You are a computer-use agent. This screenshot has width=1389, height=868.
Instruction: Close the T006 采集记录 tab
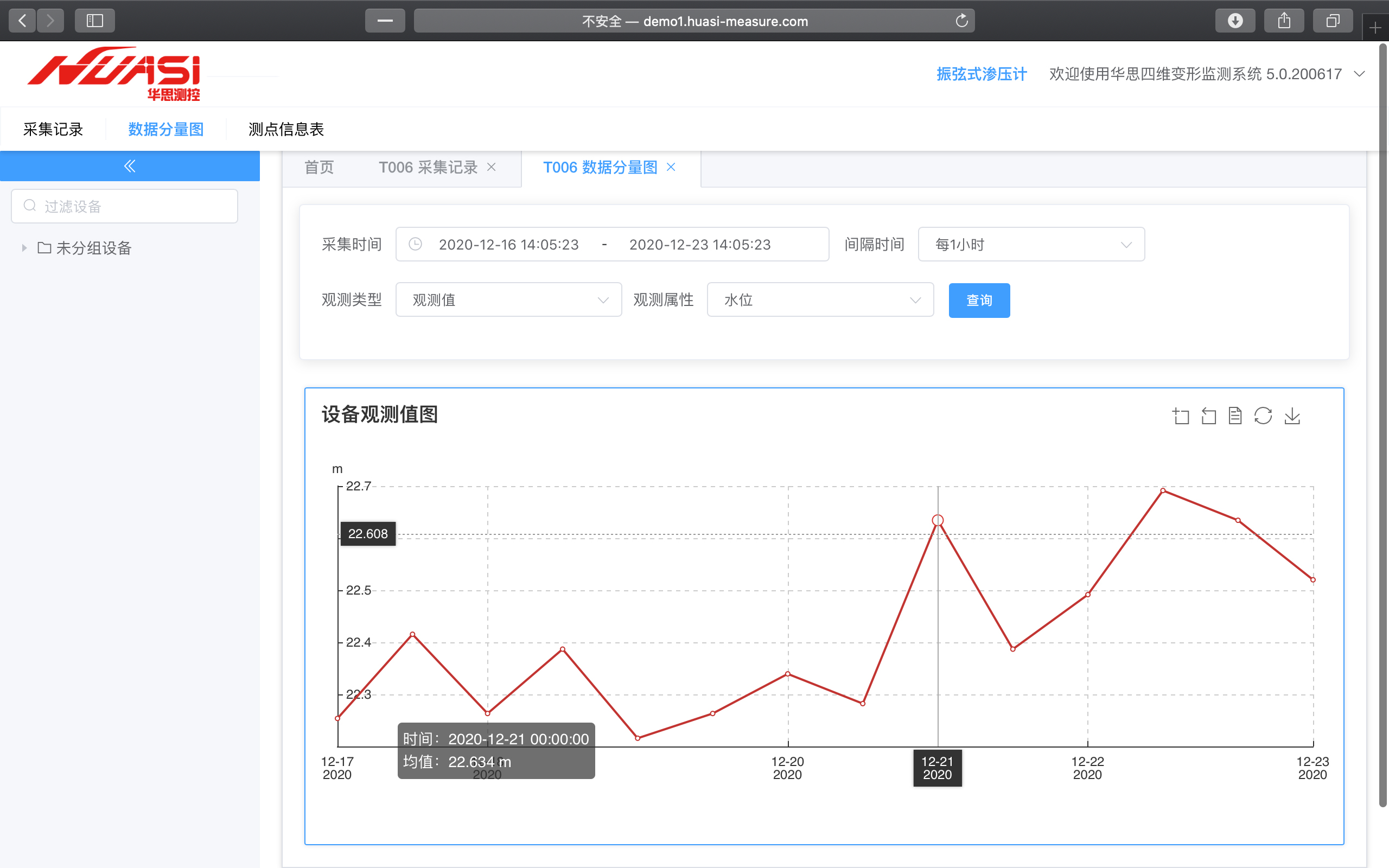(492, 167)
